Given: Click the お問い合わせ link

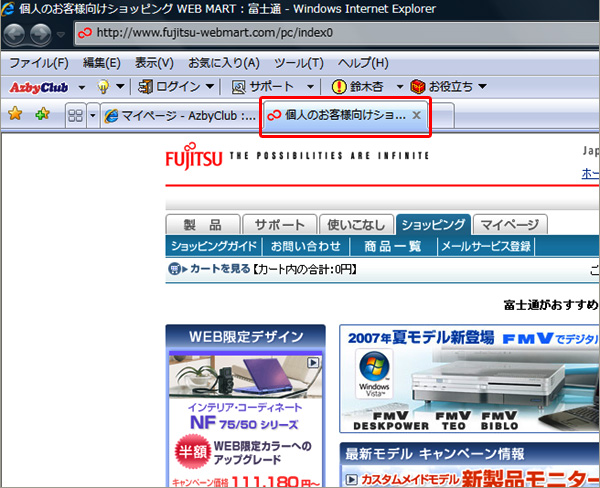Looking at the screenshot, I should 305,246.
